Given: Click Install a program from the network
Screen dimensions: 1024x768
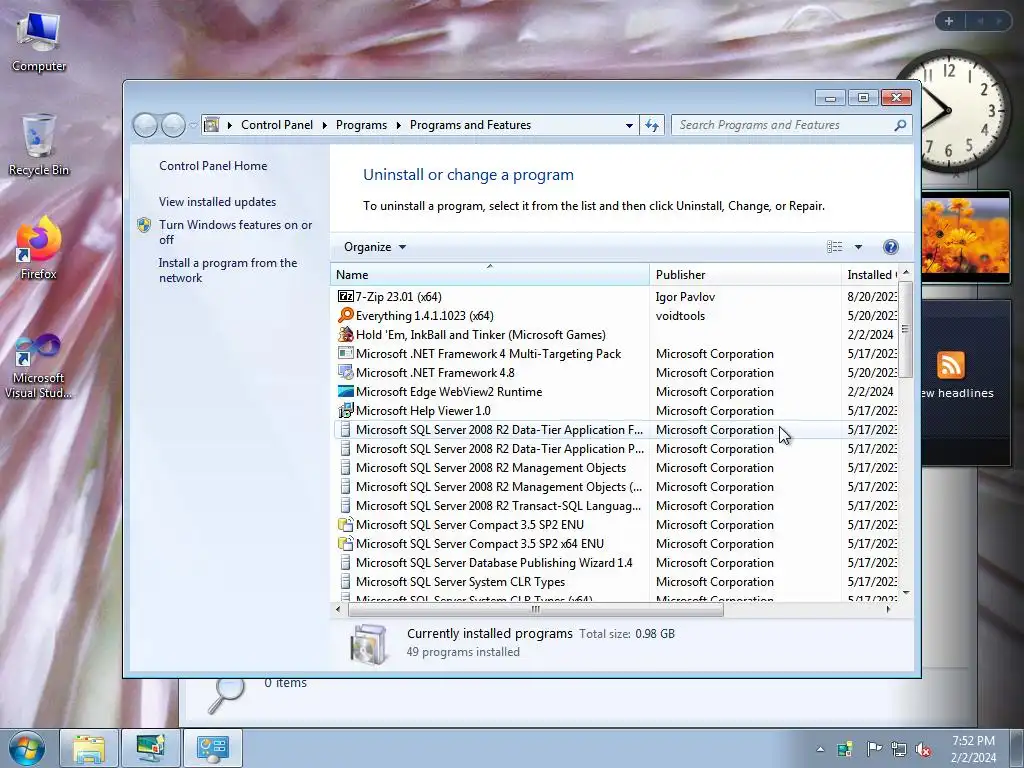Looking at the screenshot, I should (x=227, y=270).
